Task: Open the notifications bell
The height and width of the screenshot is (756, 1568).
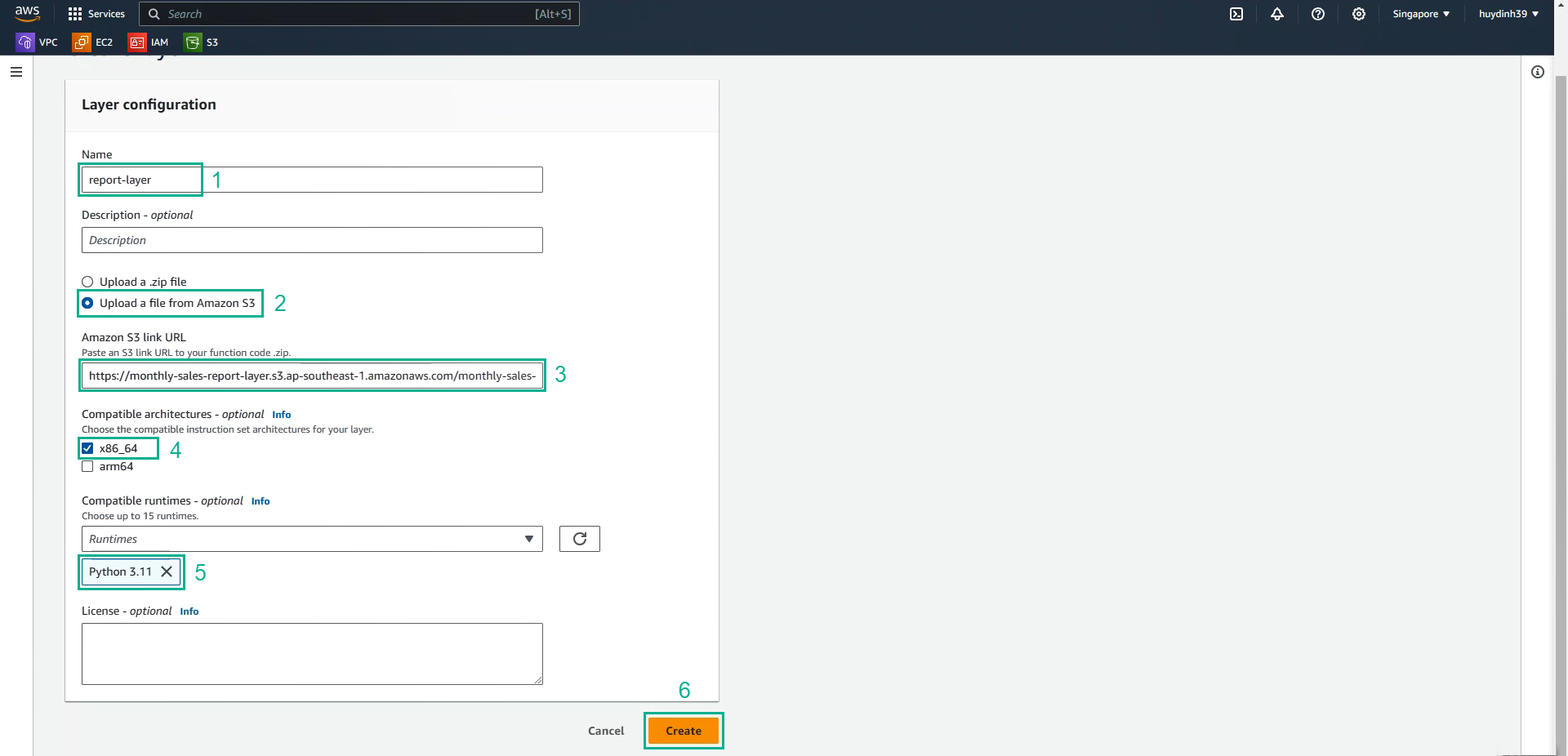Action: (x=1277, y=14)
